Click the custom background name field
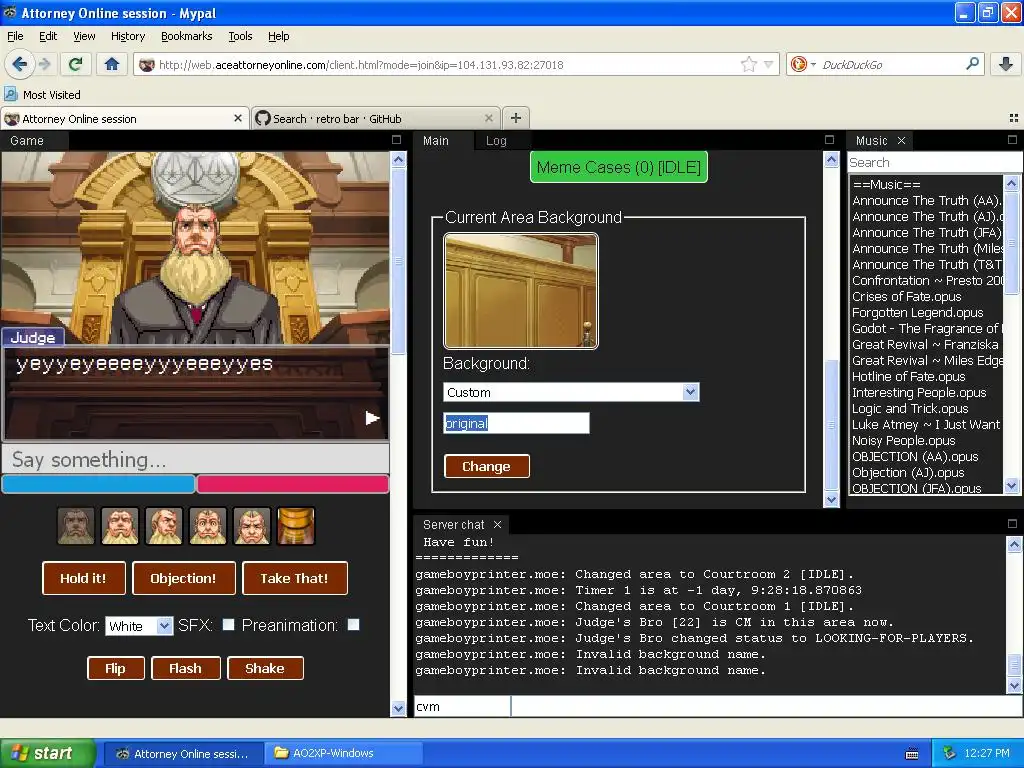 click(x=516, y=423)
